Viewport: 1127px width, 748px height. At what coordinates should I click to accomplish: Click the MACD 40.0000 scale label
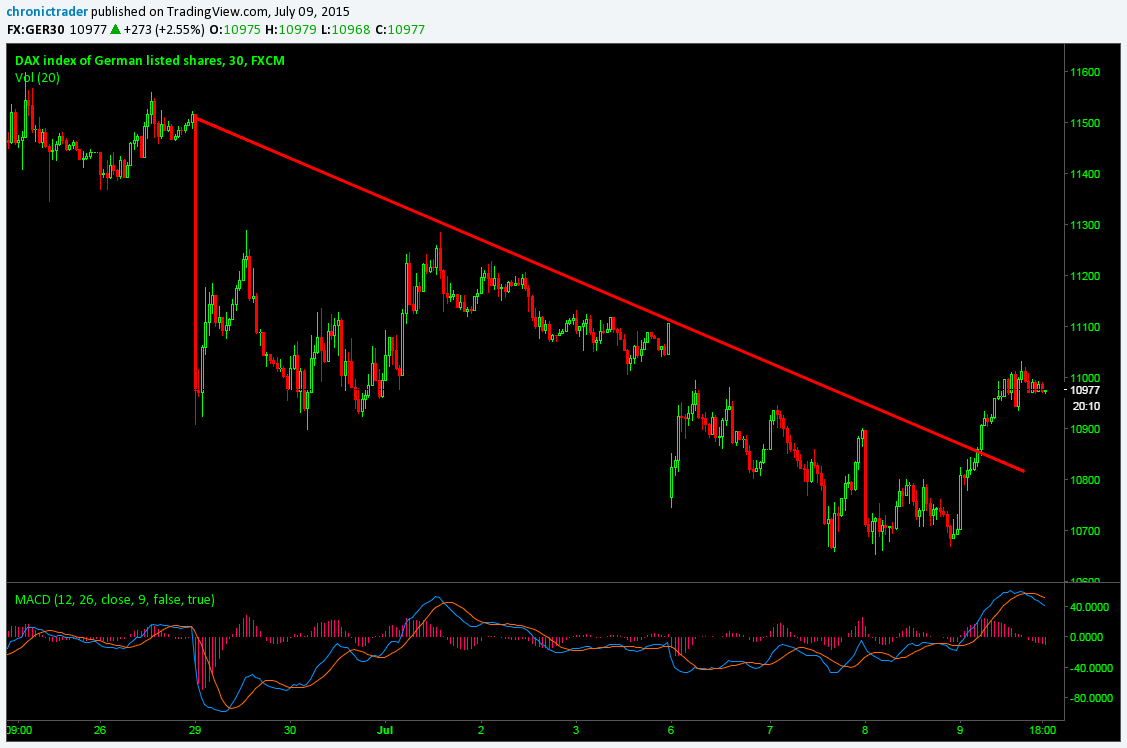(x=1092, y=607)
